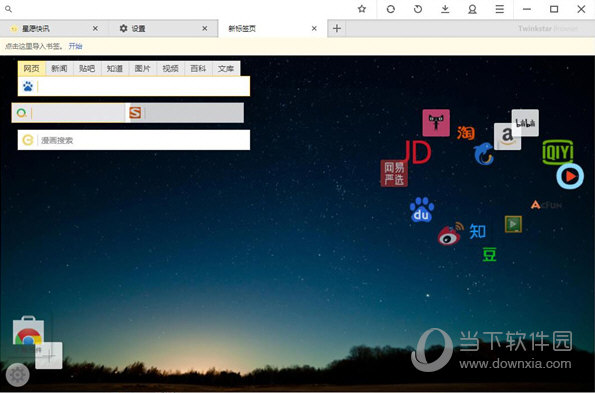Click the bookmark star icon
The image size is (595, 393).
(362, 9)
